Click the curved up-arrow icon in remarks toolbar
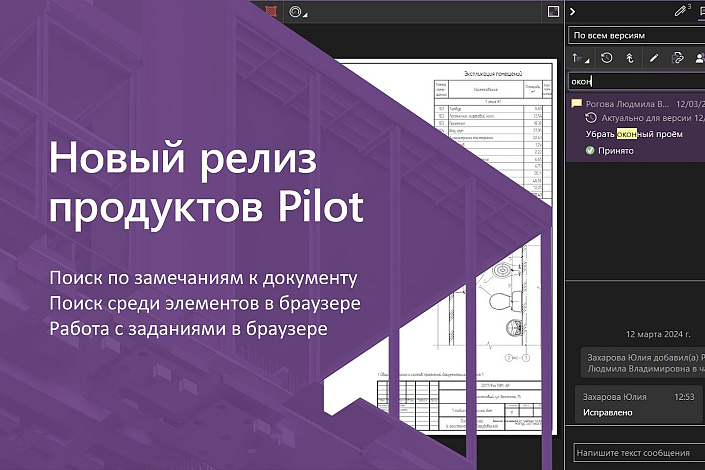This screenshot has height=470, width=705. (x=630, y=58)
